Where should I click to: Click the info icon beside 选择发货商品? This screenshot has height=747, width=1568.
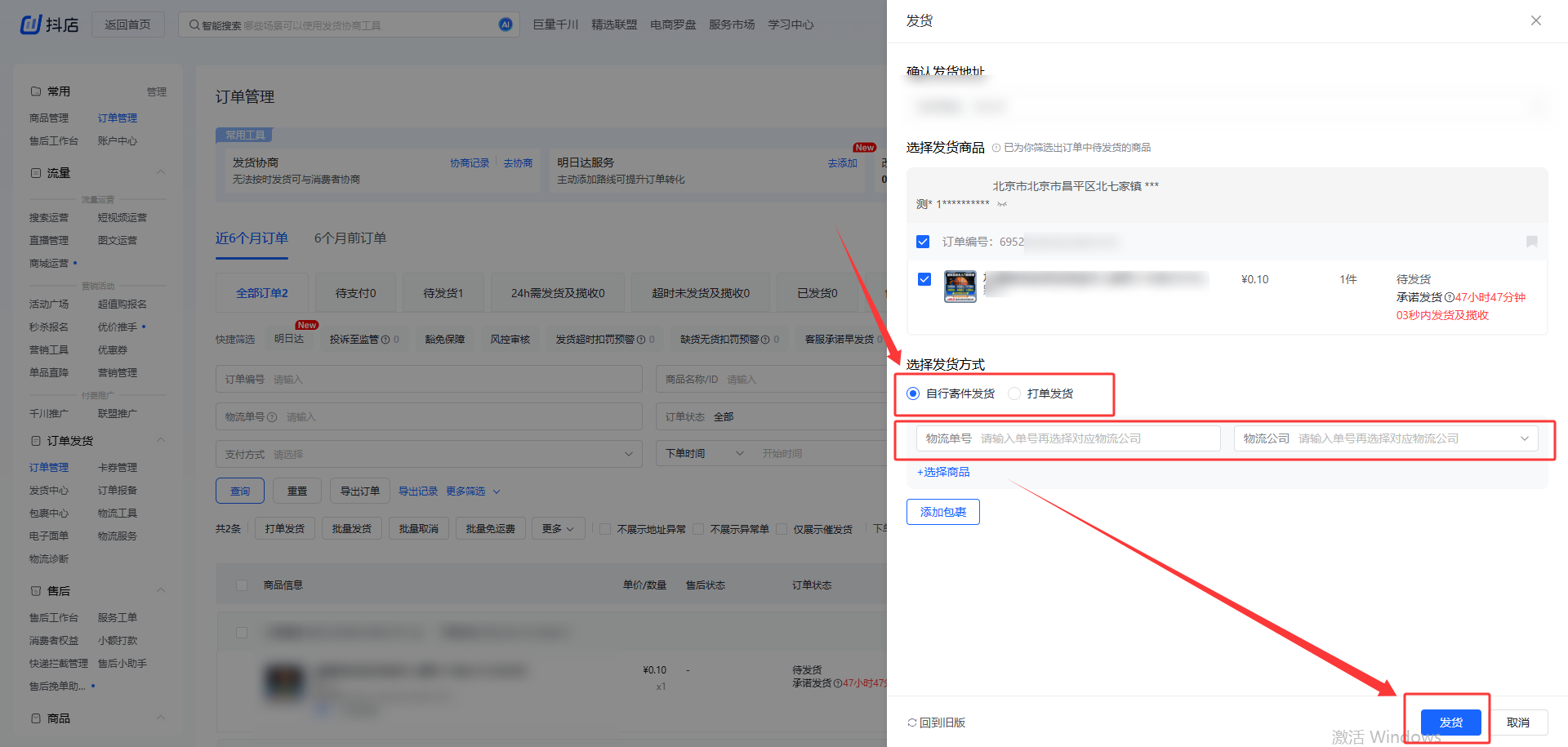tap(996, 148)
